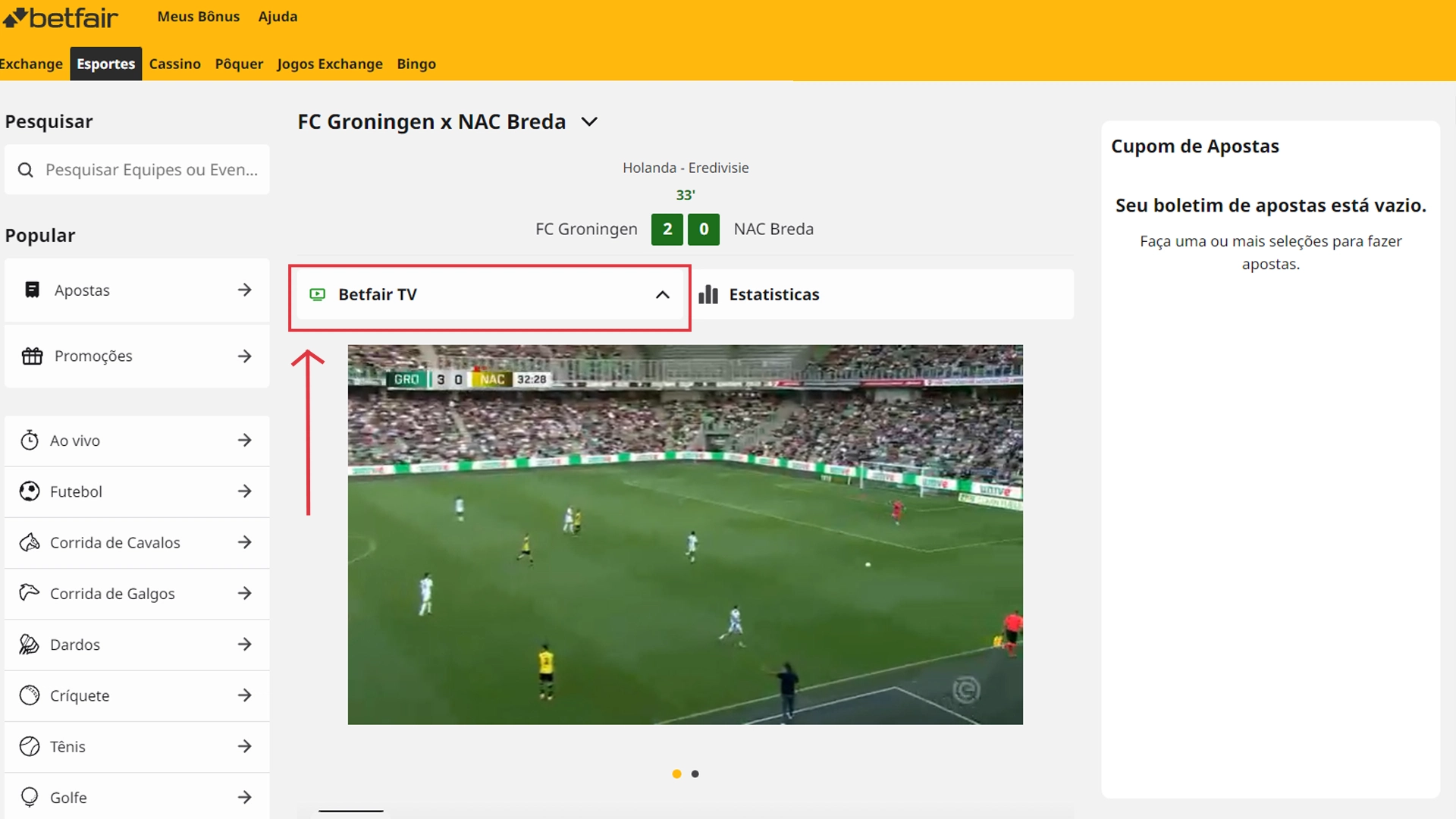This screenshot has height=819, width=1456.
Task: Click the Popular section heading
Action: tap(40, 235)
